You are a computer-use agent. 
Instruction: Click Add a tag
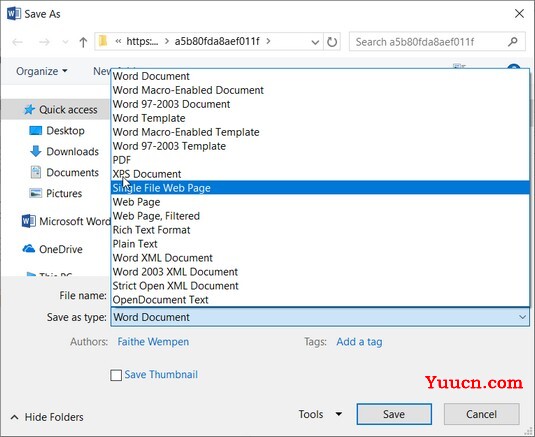(359, 342)
